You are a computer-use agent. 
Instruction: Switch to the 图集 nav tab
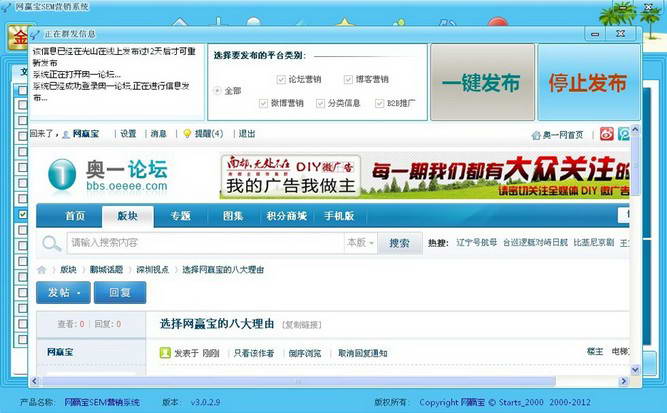(233, 216)
